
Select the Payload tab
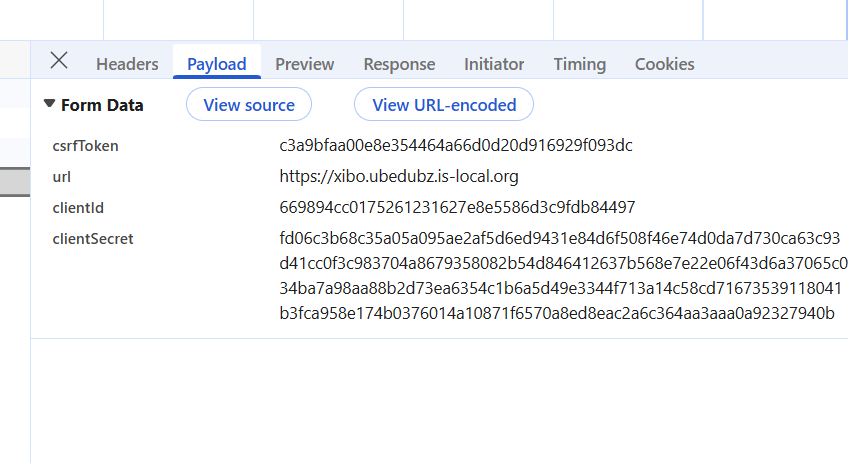click(216, 64)
